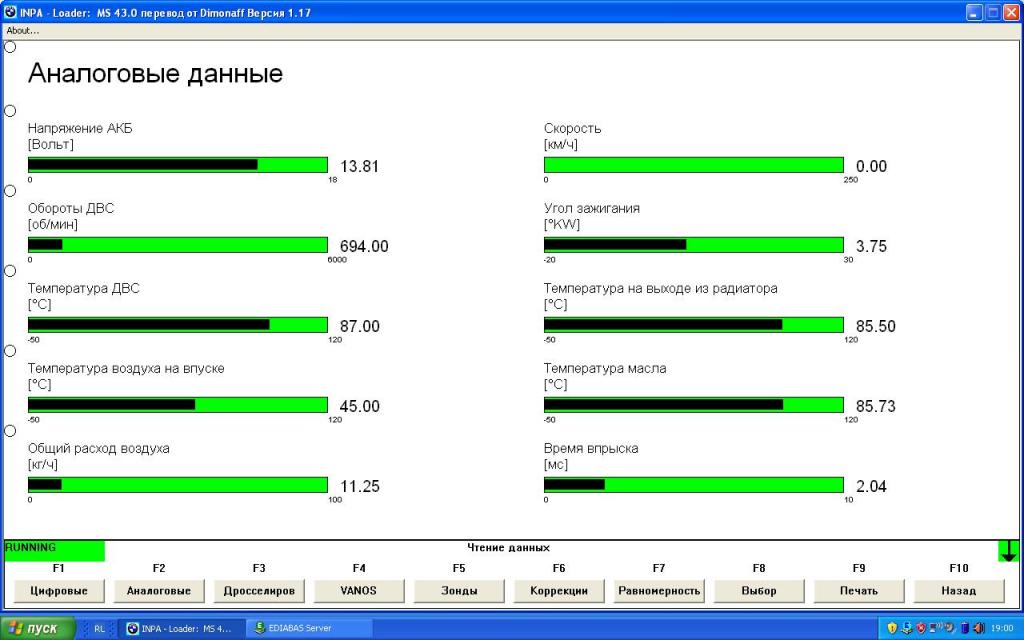Click the Цифровые F1 button

coord(59,591)
